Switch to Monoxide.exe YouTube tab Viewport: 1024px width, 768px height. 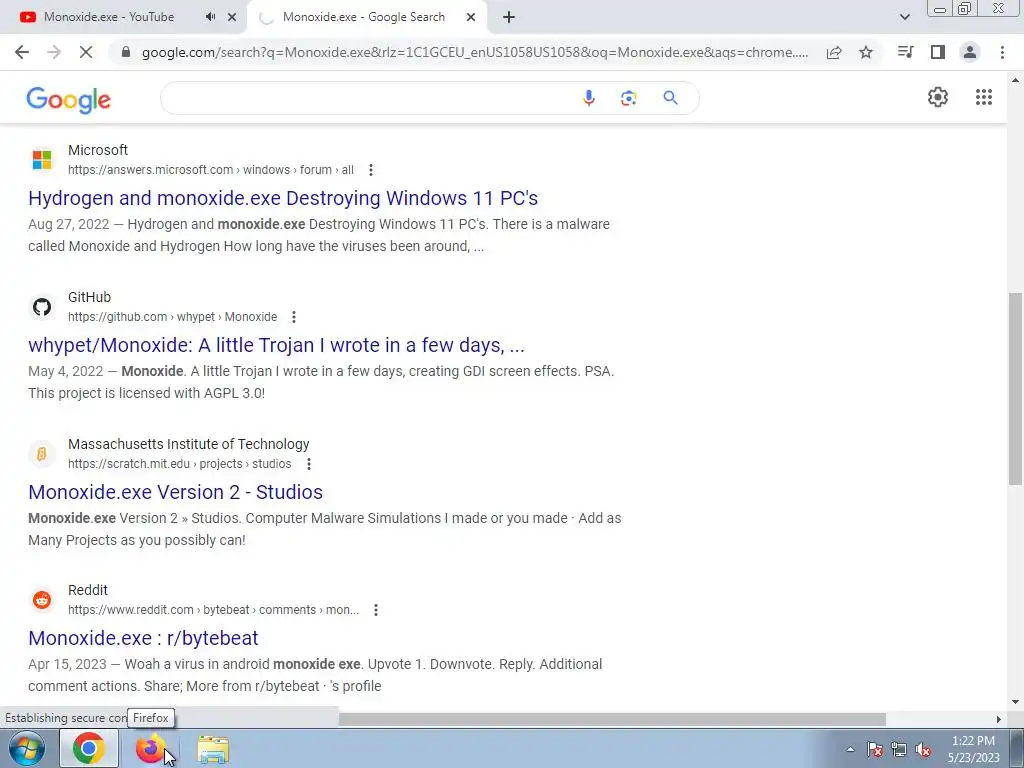[109, 17]
